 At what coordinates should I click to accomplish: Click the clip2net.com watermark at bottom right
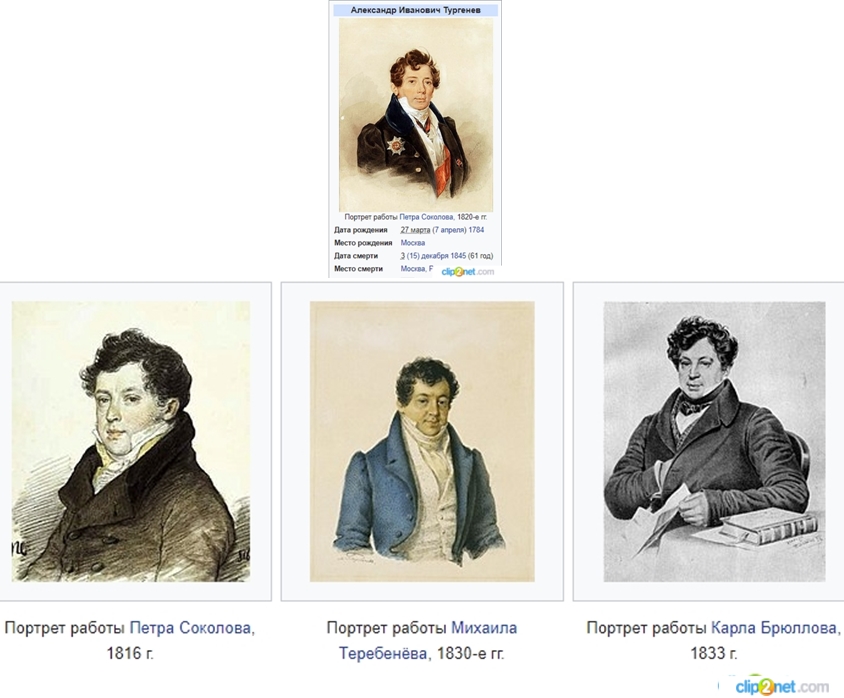click(782, 687)
